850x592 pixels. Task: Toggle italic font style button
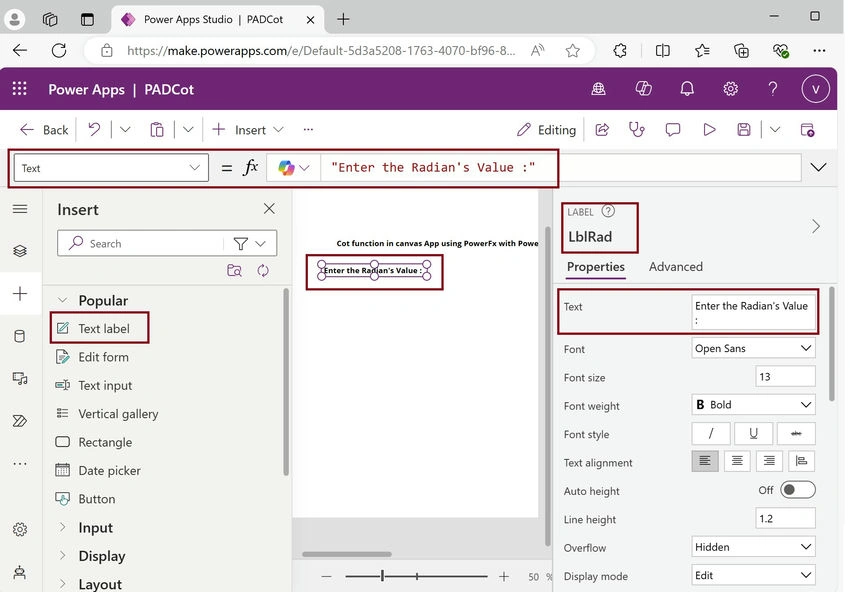(711, 433)
